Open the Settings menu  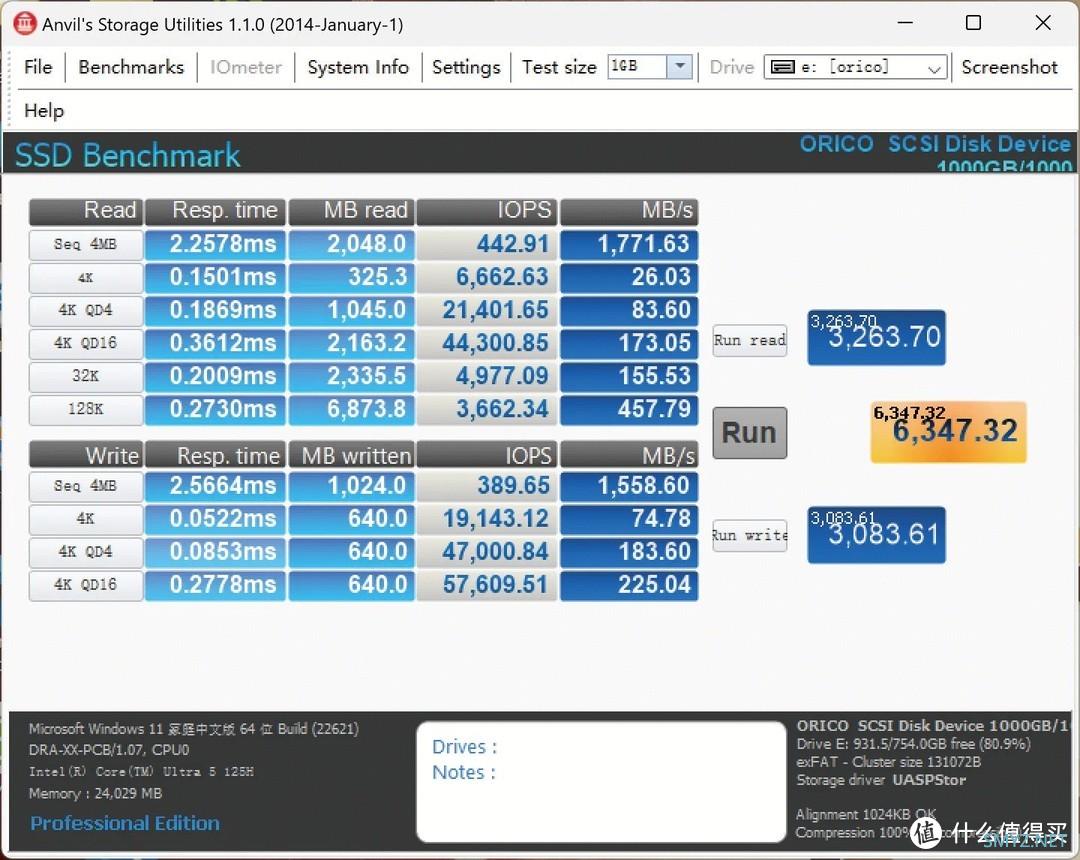(466, 67)
